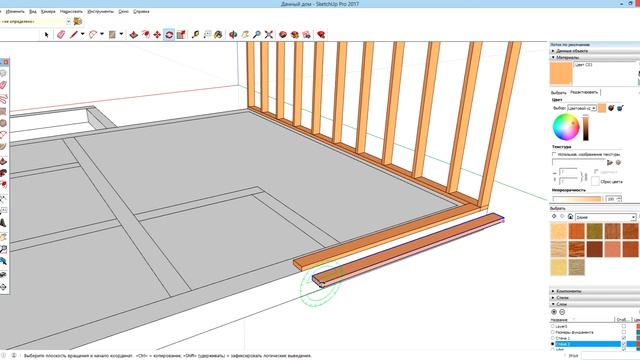The height and width of the screenshot is (360, 640).
Task: Click the browse texture file icon
Action: pyautogui.click(x=610, y=162)
